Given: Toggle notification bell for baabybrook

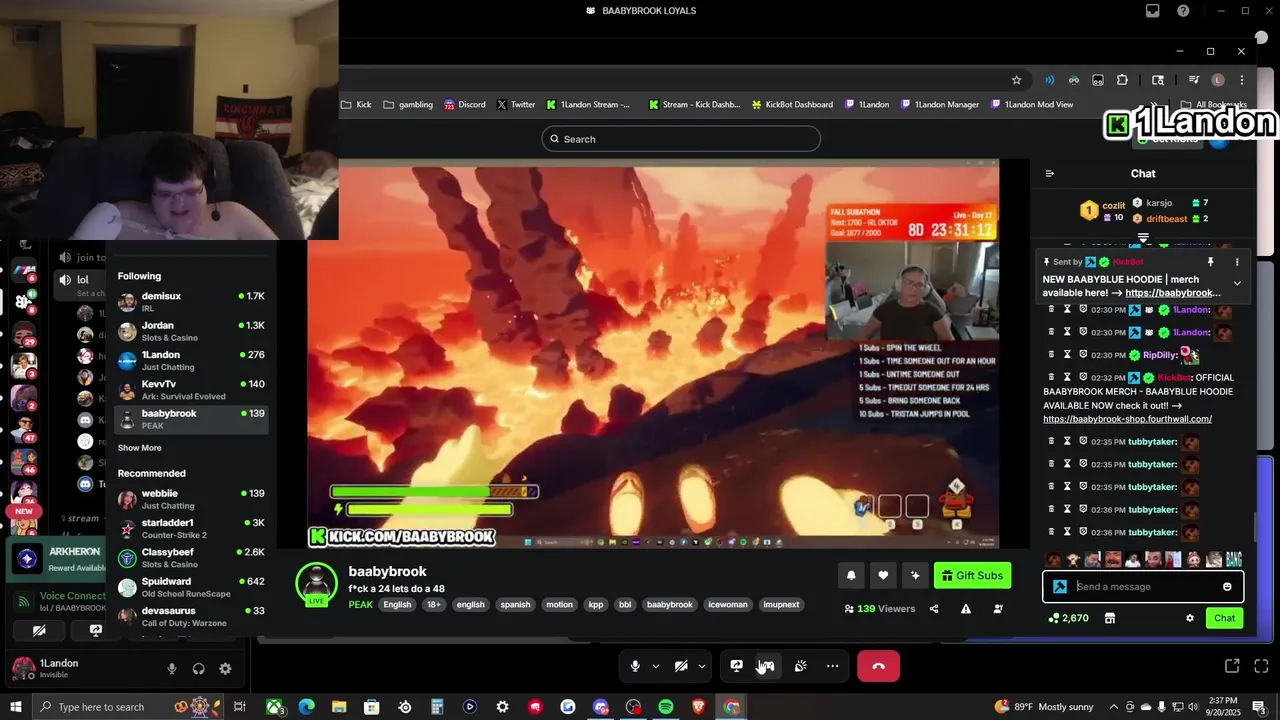Looking at the screenshot, I should (x=851, y=575).
